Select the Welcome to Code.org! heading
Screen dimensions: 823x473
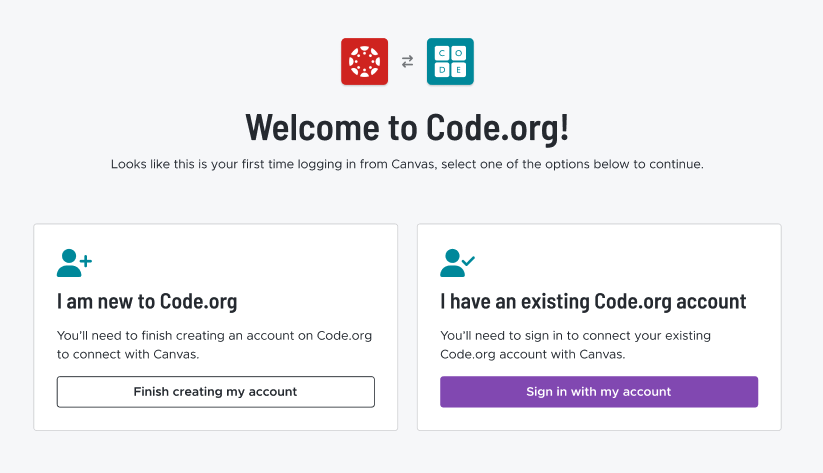point(407,128)
